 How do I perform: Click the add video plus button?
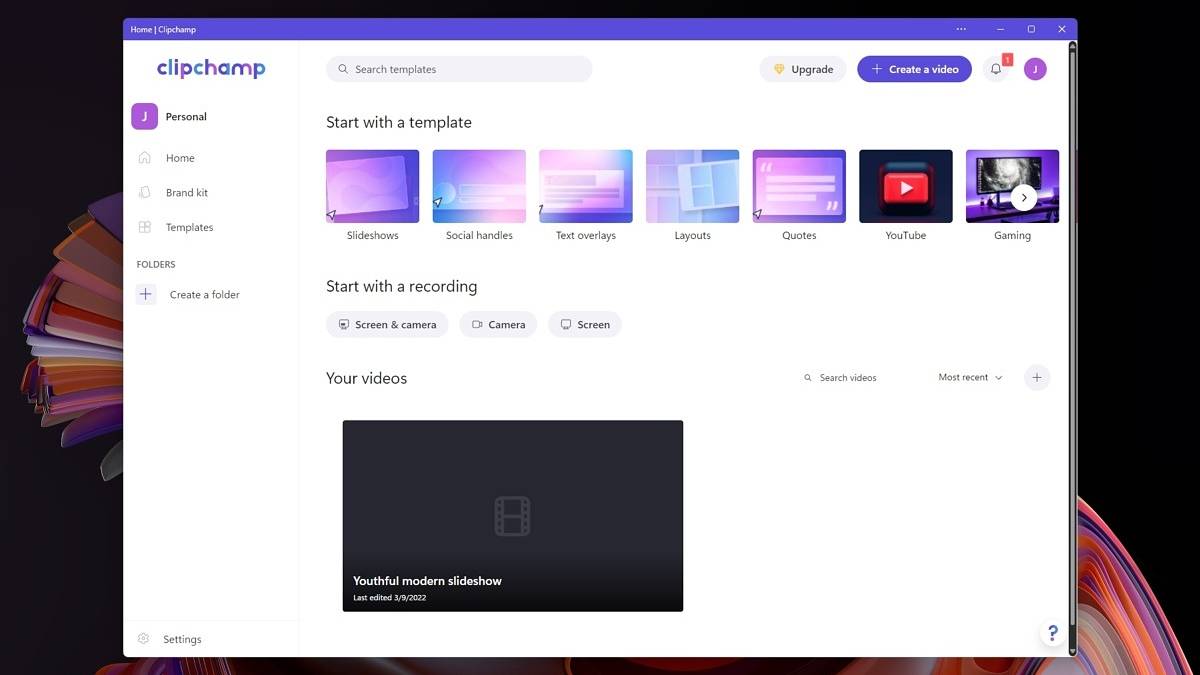pyautogui.click(x=1037, y=377)
